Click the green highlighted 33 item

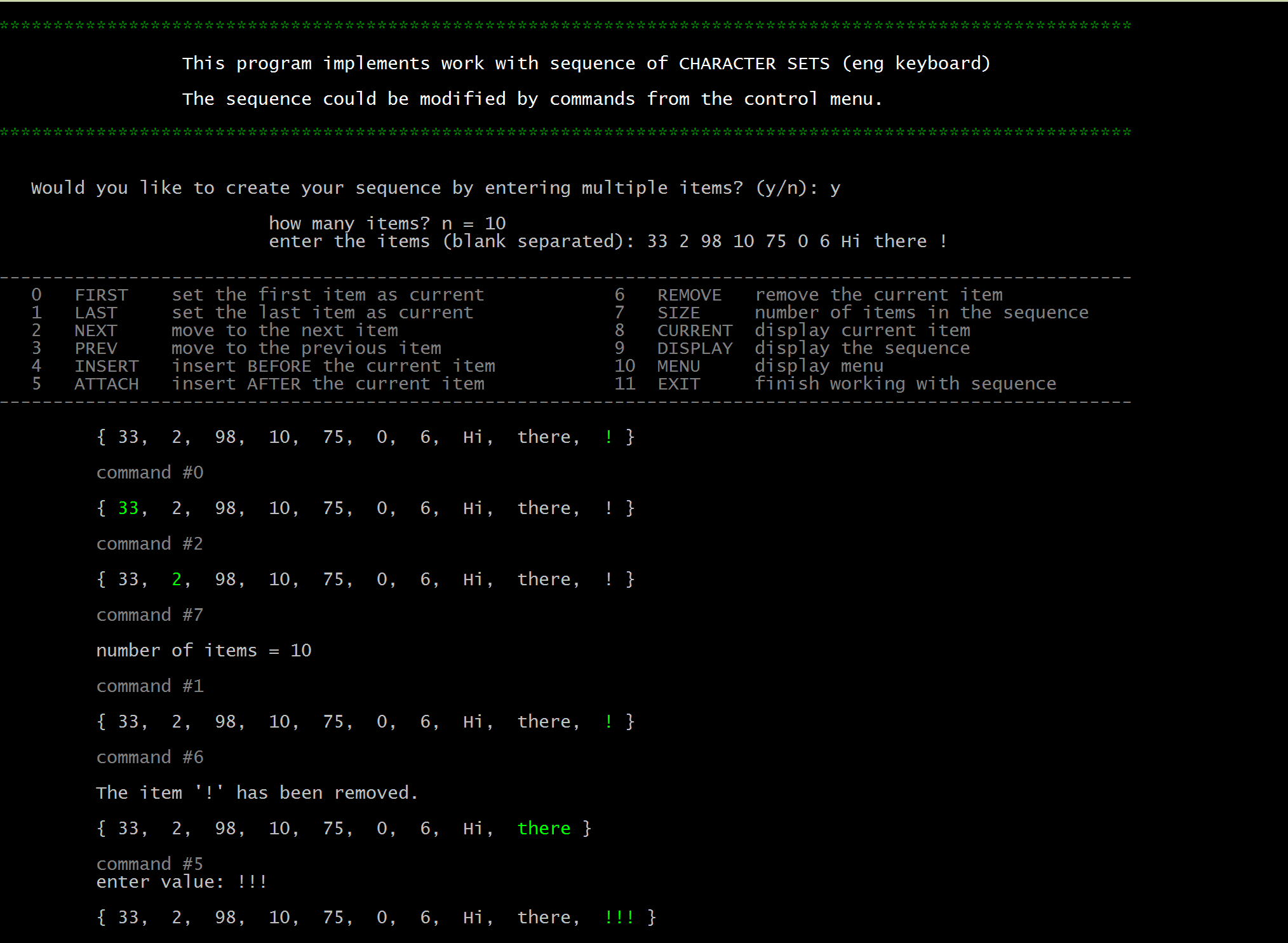(128, 508)
